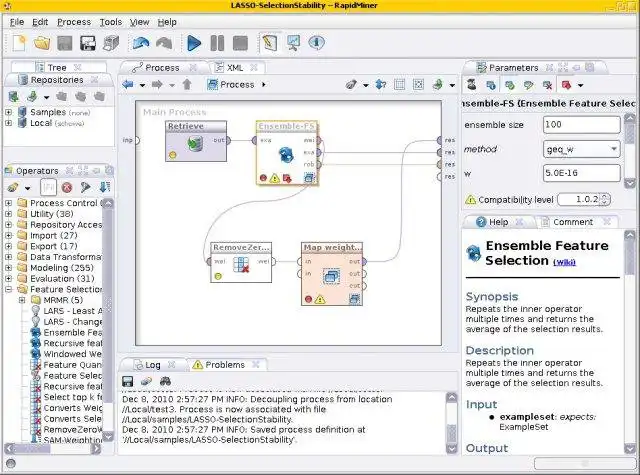This screenshot has width=640, height=475.
Task: Open dropdown arrow beside export process icon
Action: [x=452, y=85]
